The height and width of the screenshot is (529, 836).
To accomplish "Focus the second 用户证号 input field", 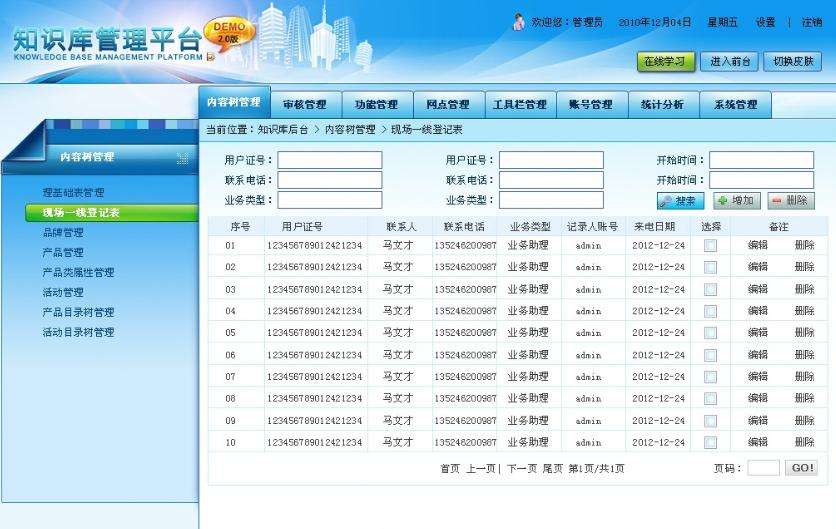I will coord(551,160).
